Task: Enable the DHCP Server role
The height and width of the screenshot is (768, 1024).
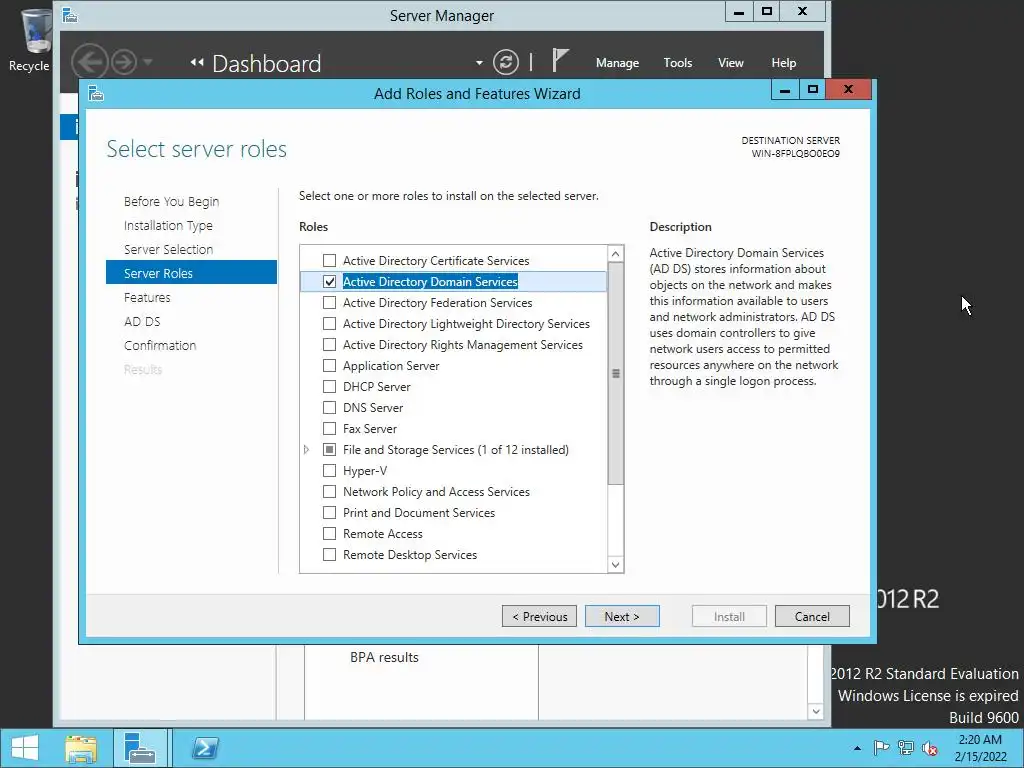Action: tap(330, 387)
